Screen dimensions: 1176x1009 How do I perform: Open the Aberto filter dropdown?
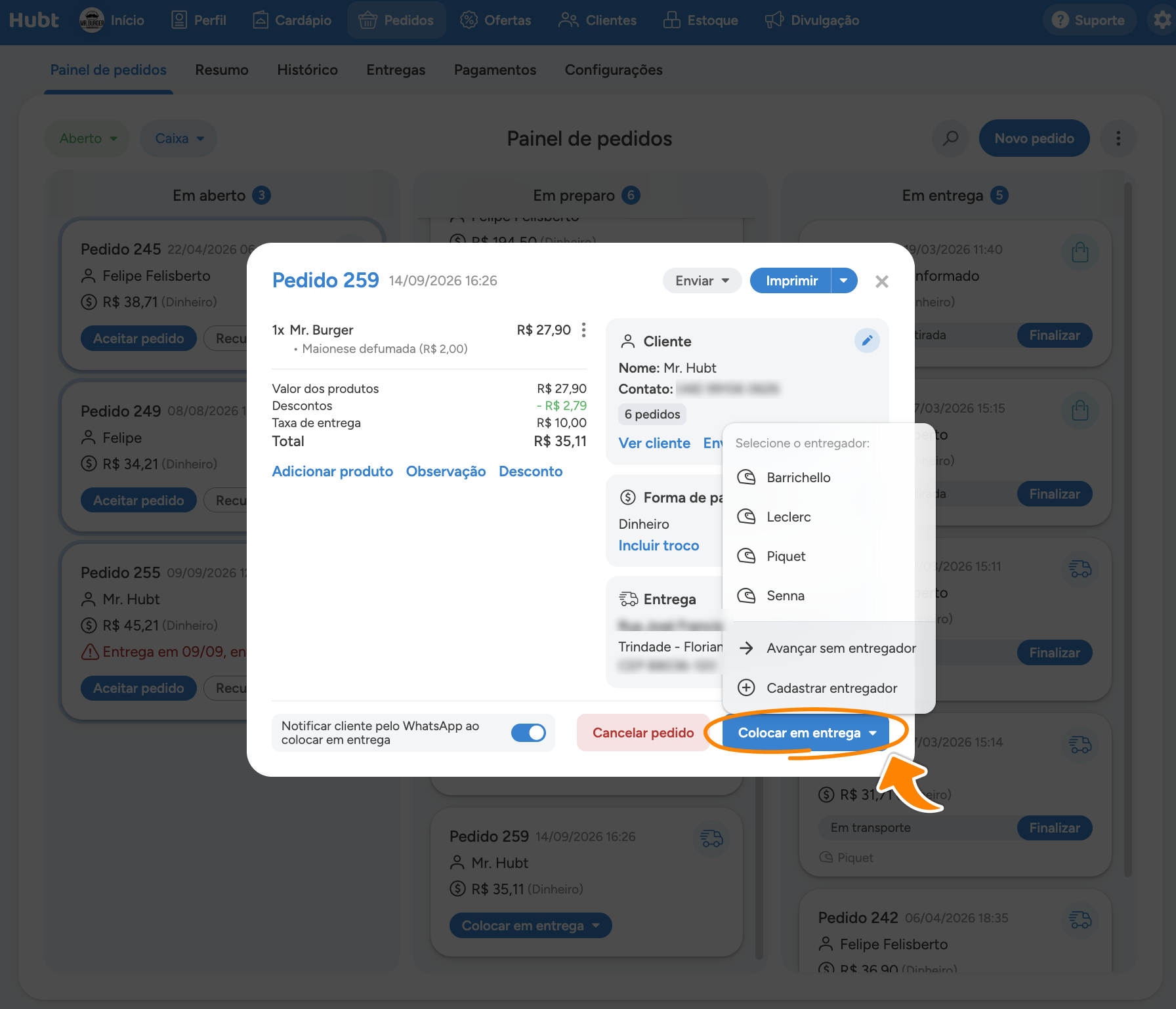point(87,138)
